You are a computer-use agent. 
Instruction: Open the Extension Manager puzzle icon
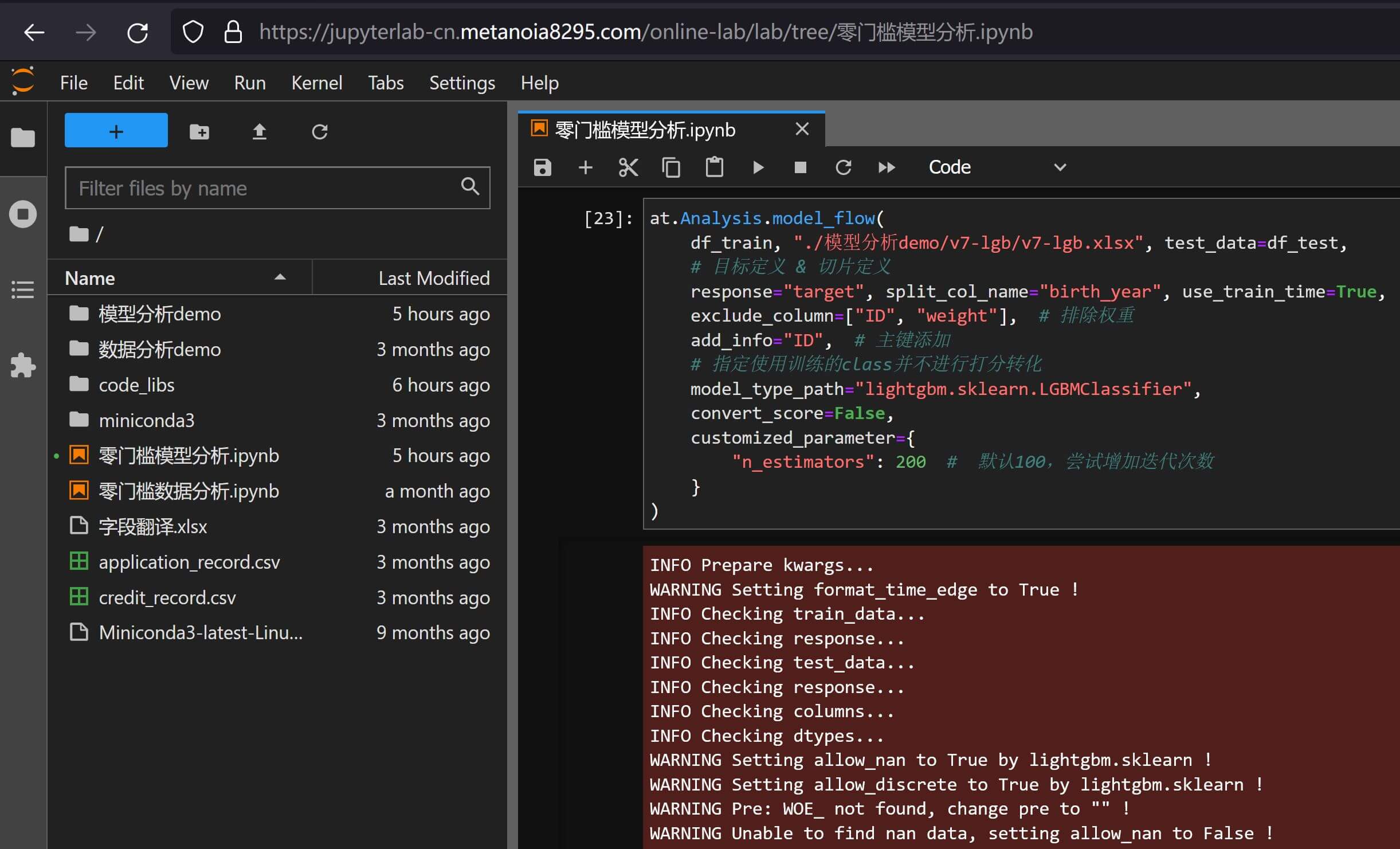click(x=23, y=365)
